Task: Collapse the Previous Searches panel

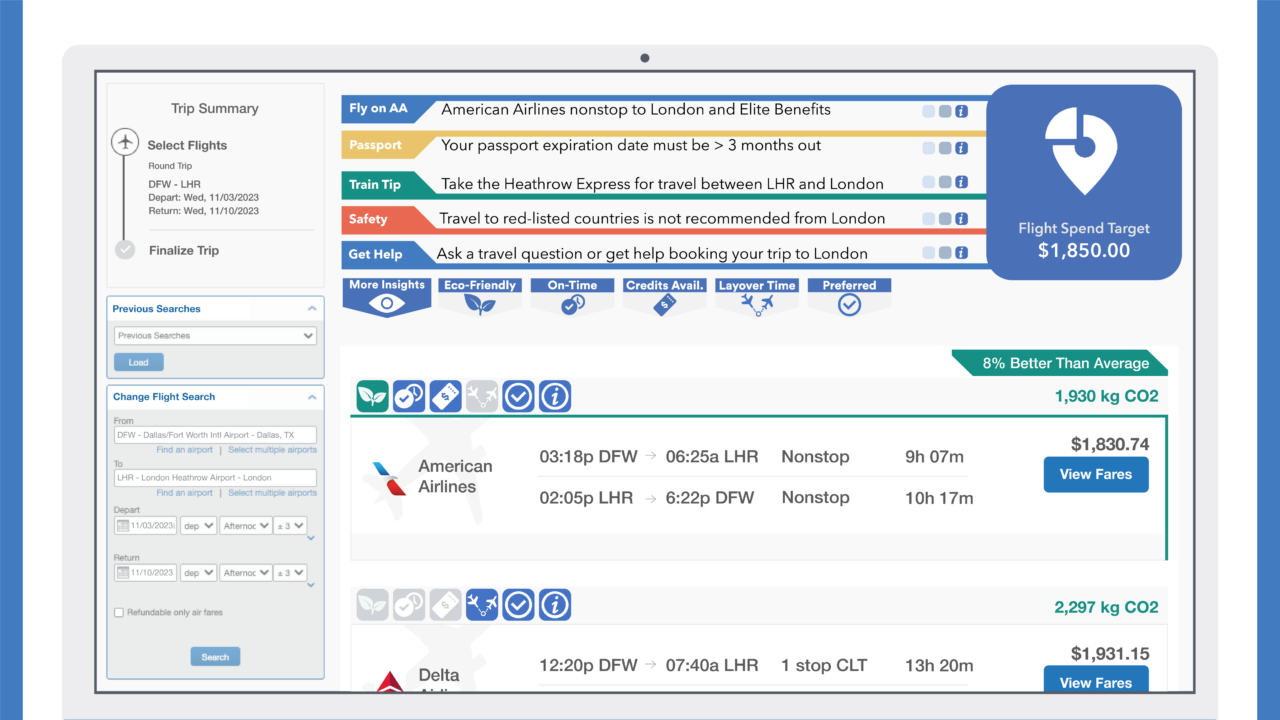Action: [x=312, y=309]
